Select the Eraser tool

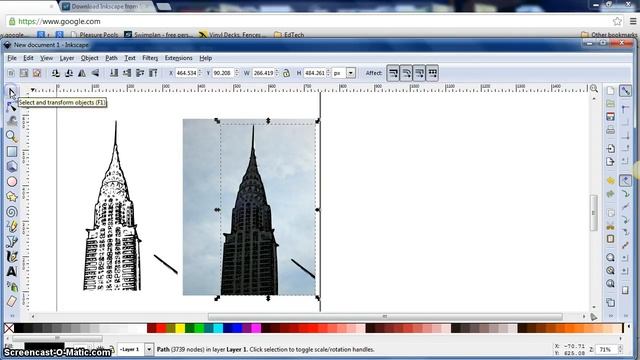click(11, 302)
